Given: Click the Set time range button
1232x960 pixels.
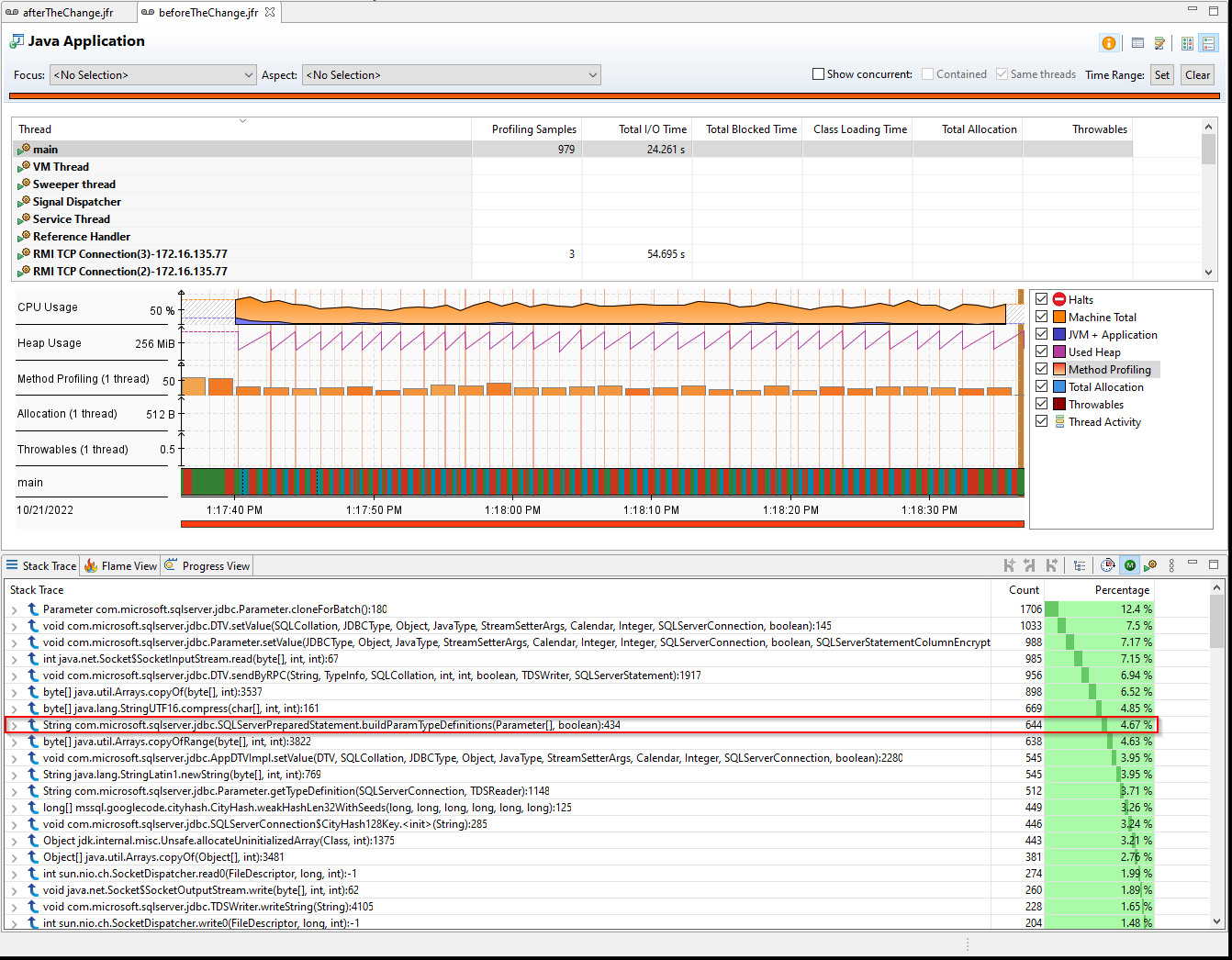Looking at the screenshot, I should (x=1162, y=75).
